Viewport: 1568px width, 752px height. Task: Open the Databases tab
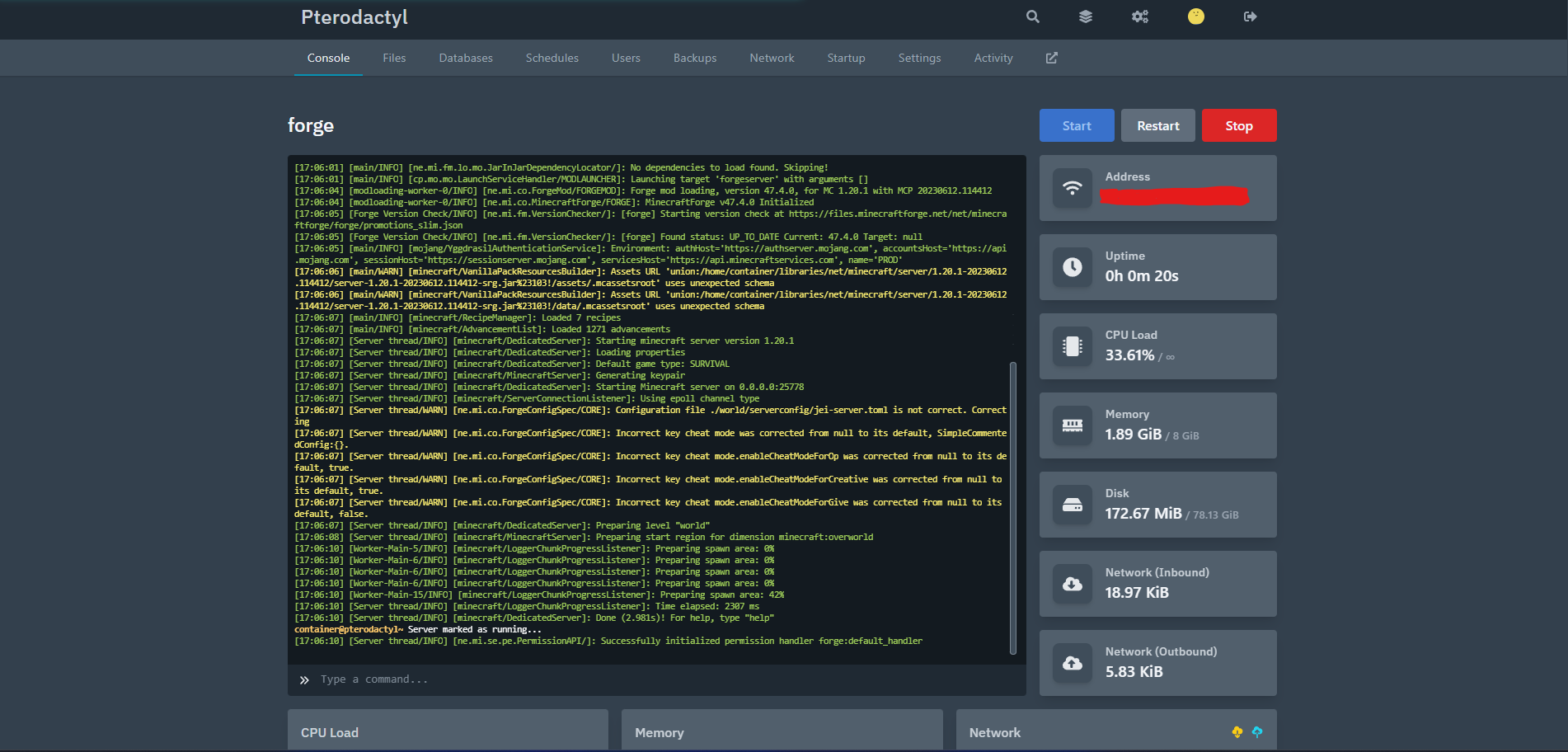point(466,58)
